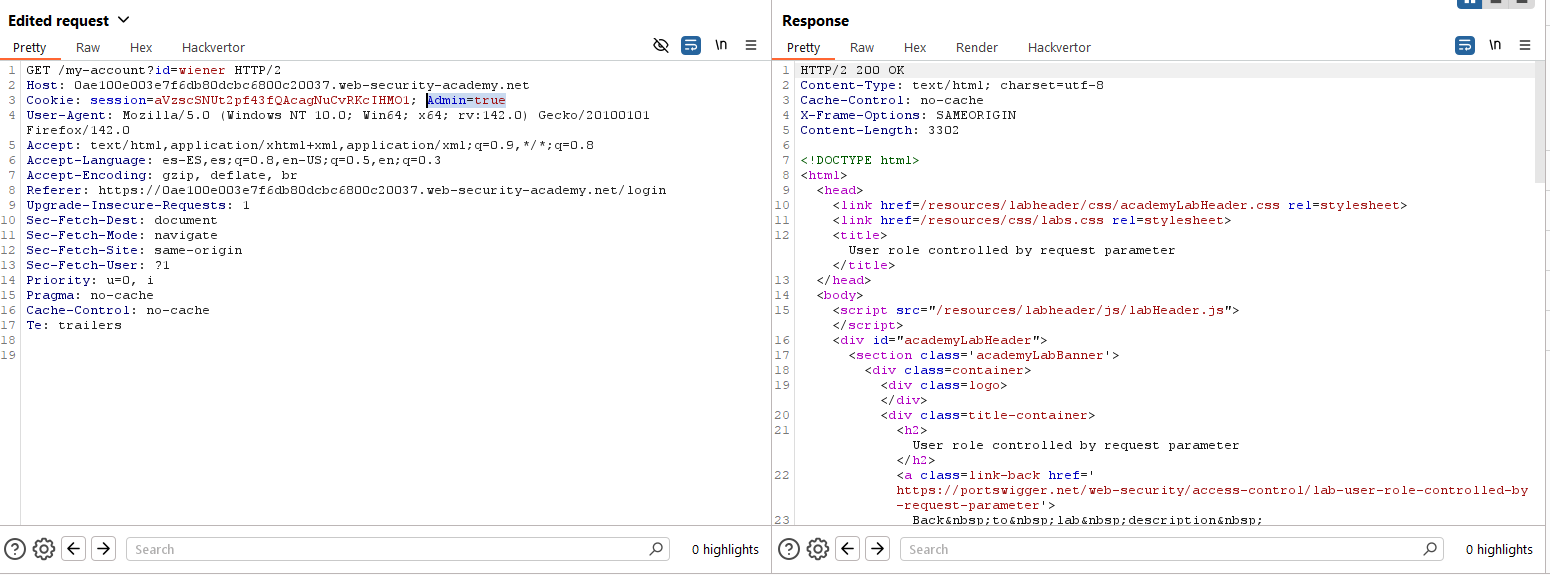This screenshot has height=575, width=1550.
Task: Open the response pane hamburger menu
Action: coord(1525,46)
